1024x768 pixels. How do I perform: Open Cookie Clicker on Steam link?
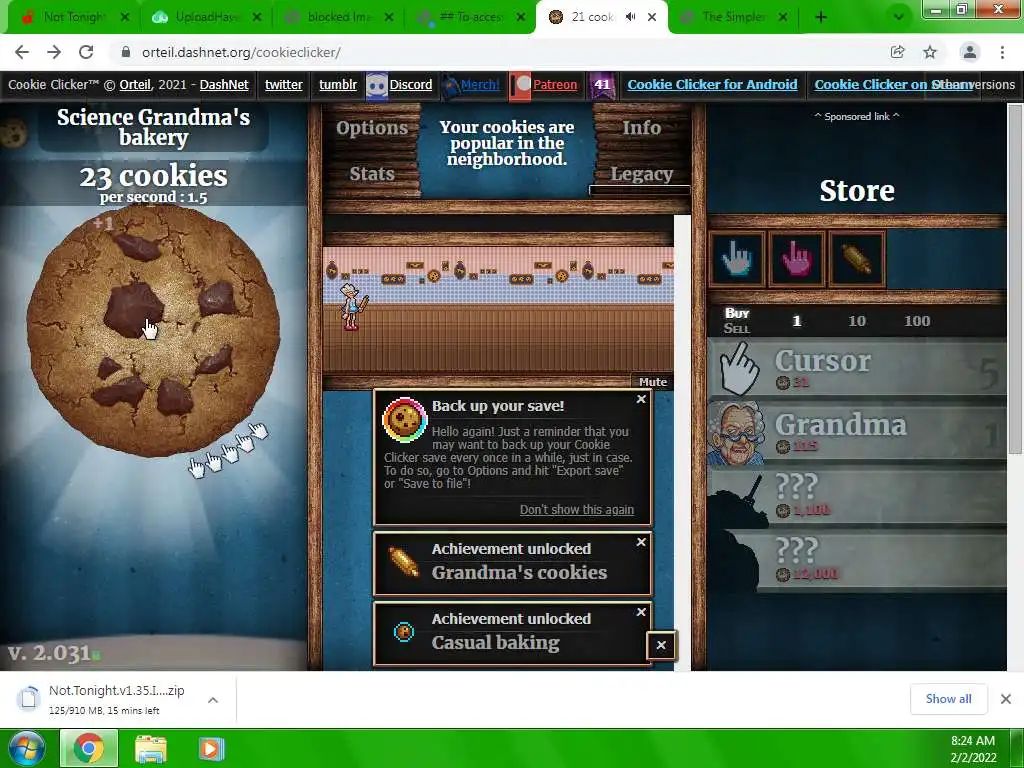coord(891,84)
